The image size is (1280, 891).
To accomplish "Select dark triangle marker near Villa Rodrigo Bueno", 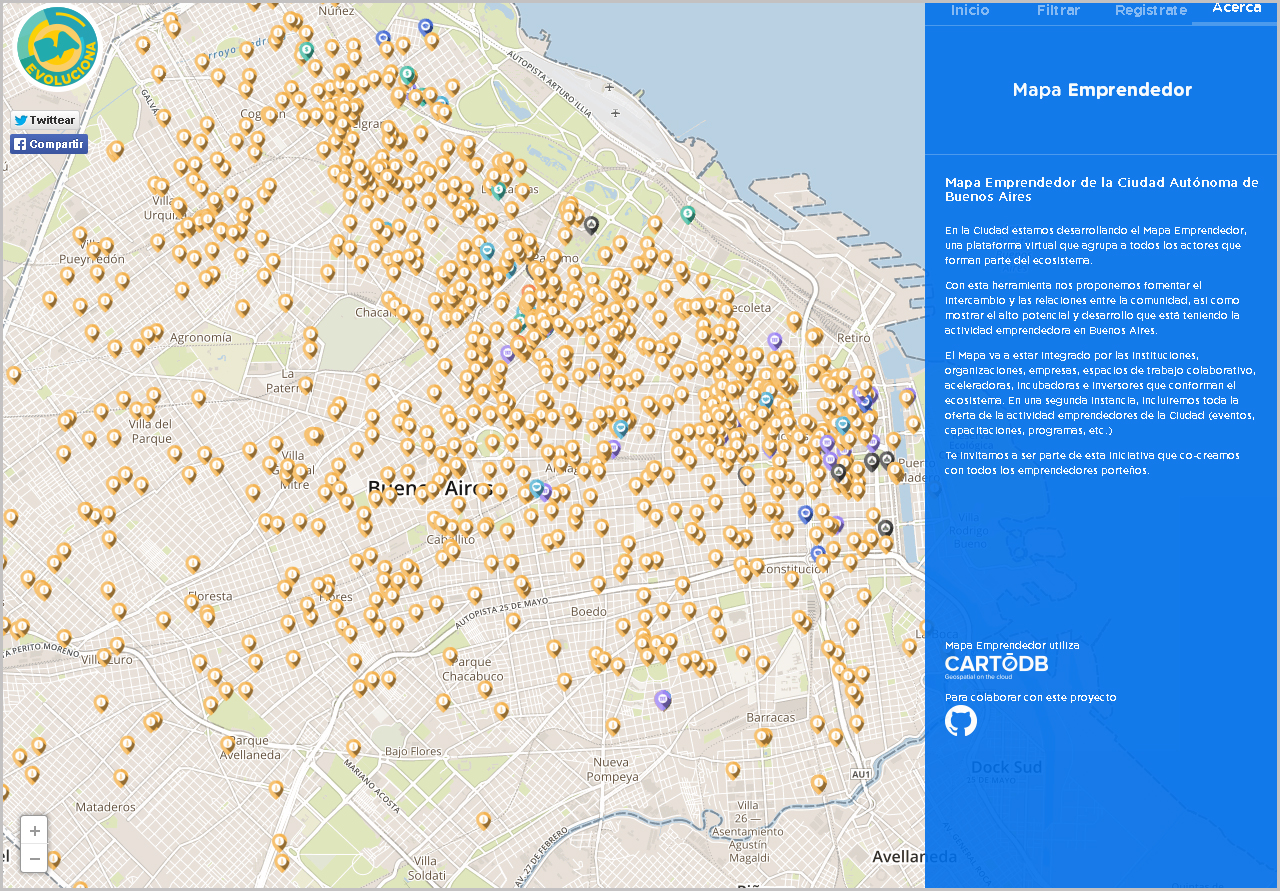I will point(885,527).
